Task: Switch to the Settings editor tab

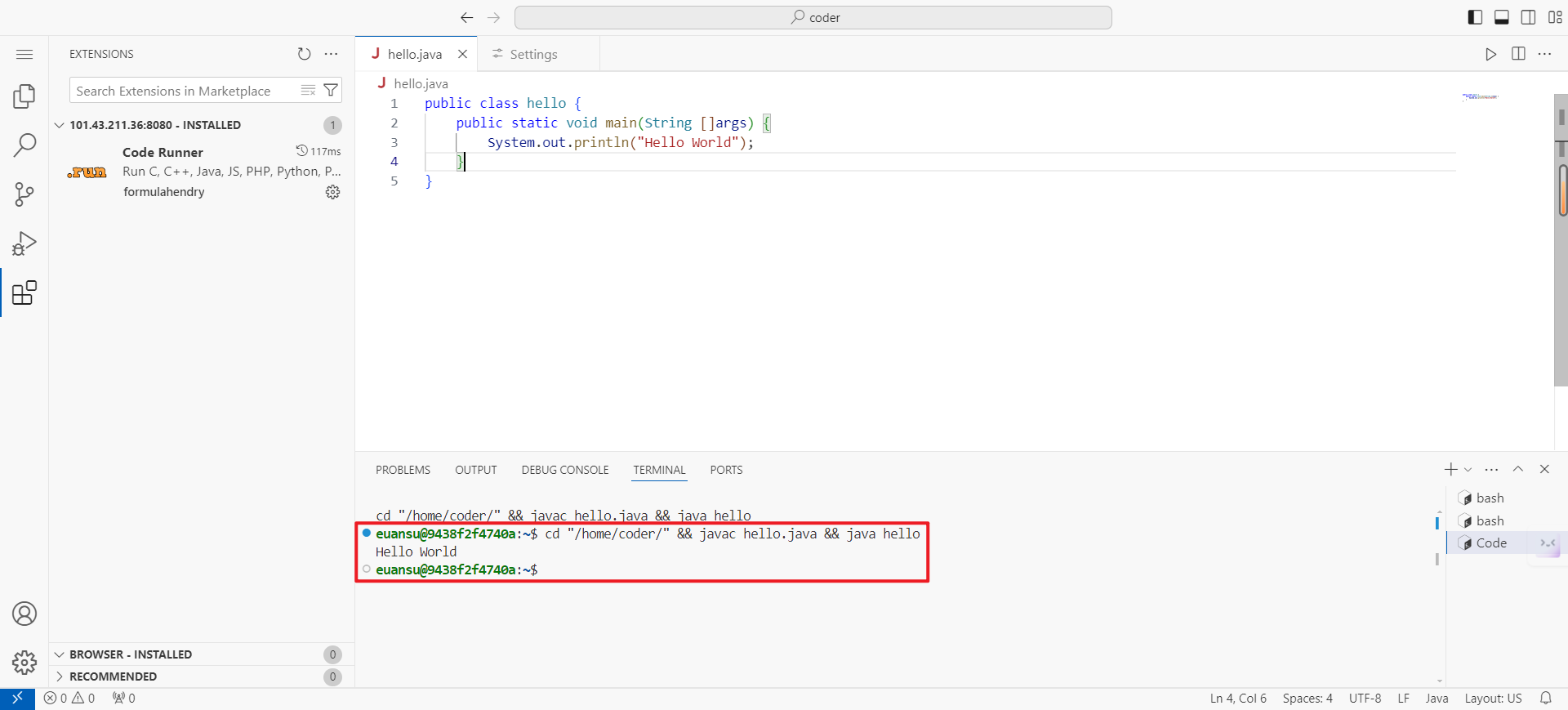Action: [x=532, y=54]
